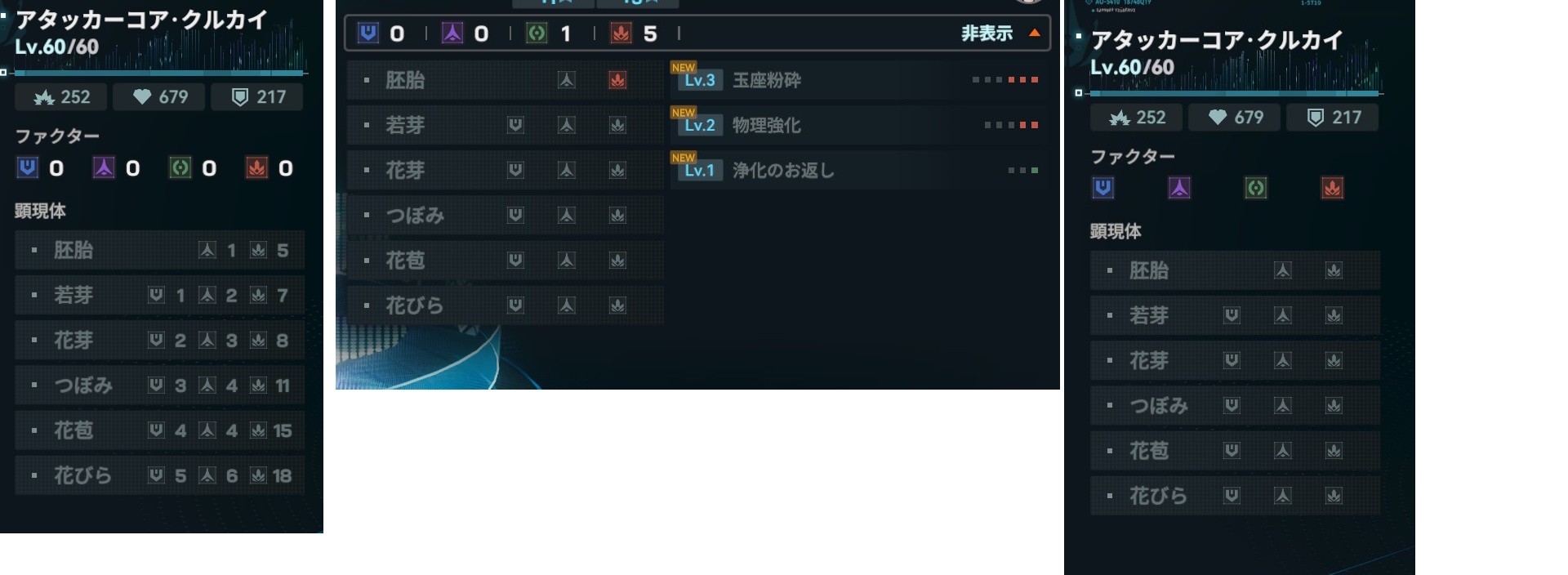The width and height of the screenshot is (1568, 575).
Task: Select the 花芽 row in middle list
Action: click(505, 170)
